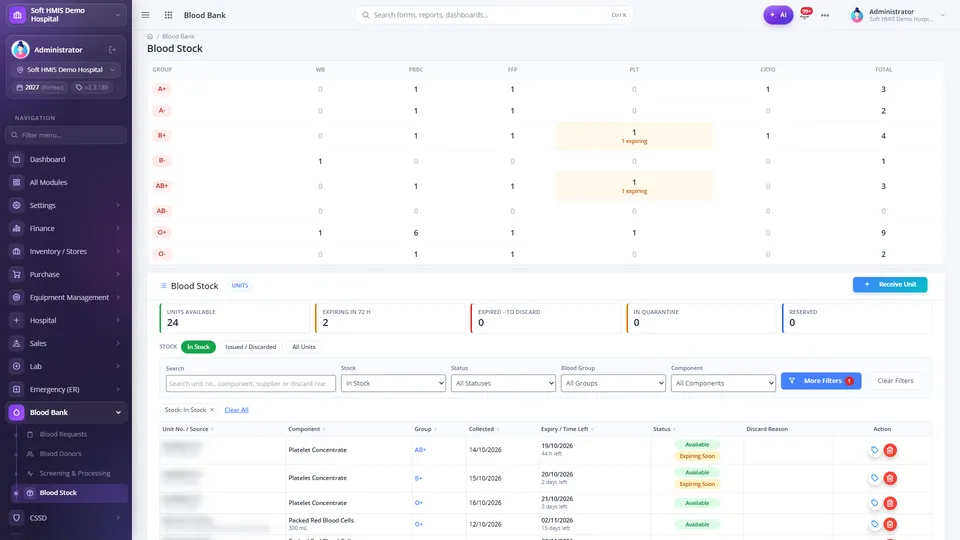The height and width of the screenshot is (540, 960).
Task: Open All Modules in sidebar
Action: [x=66, y=182]
